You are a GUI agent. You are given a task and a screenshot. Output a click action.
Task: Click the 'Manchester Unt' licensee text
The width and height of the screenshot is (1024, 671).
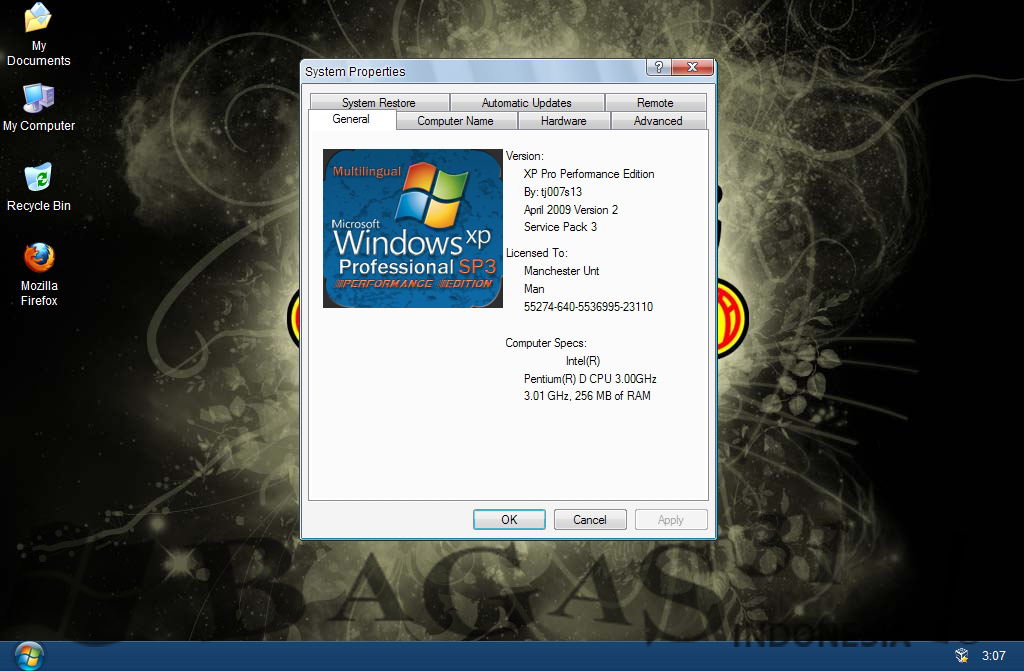562,270
